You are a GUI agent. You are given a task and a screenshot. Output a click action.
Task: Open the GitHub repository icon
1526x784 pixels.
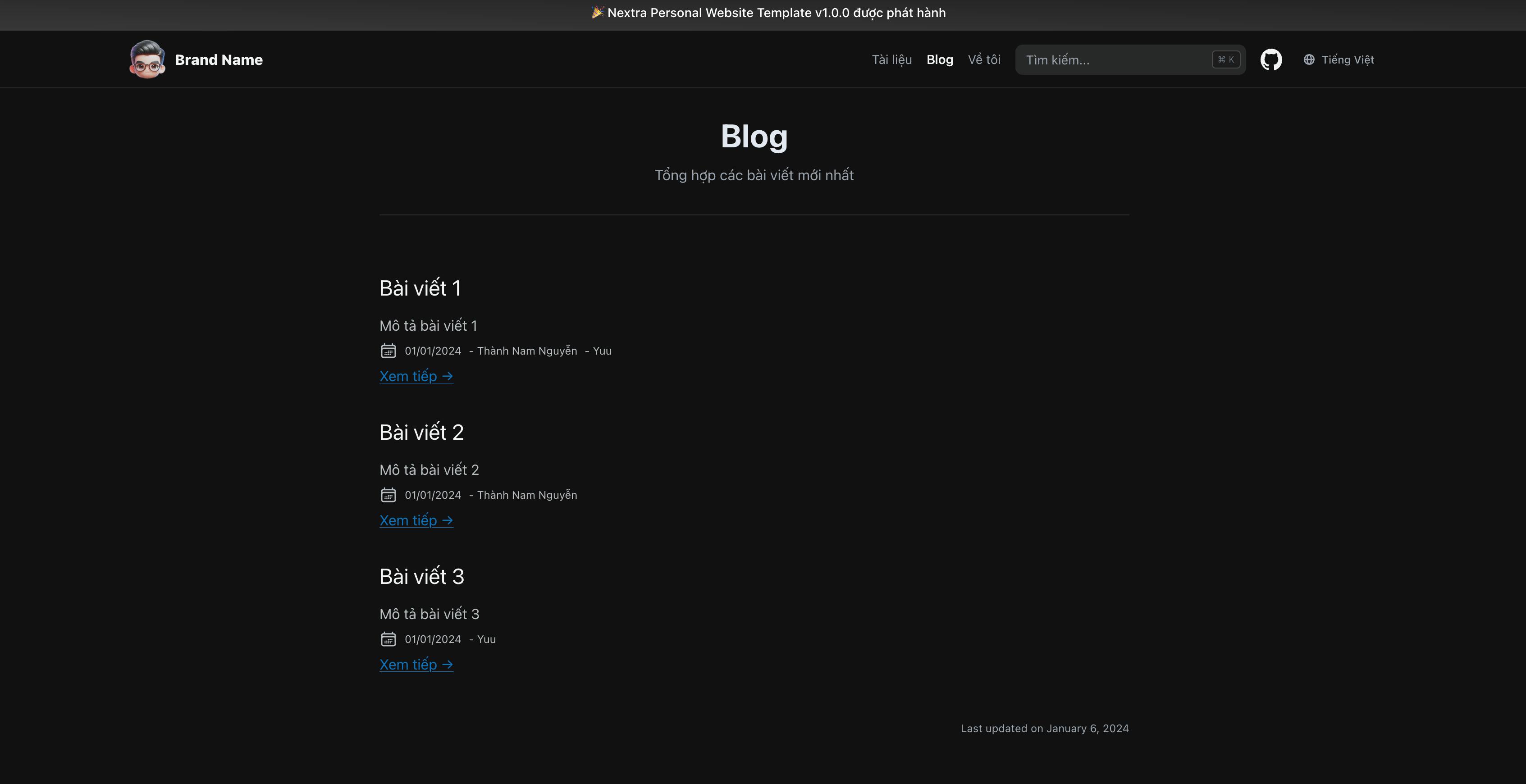(x=1270, y=60)
